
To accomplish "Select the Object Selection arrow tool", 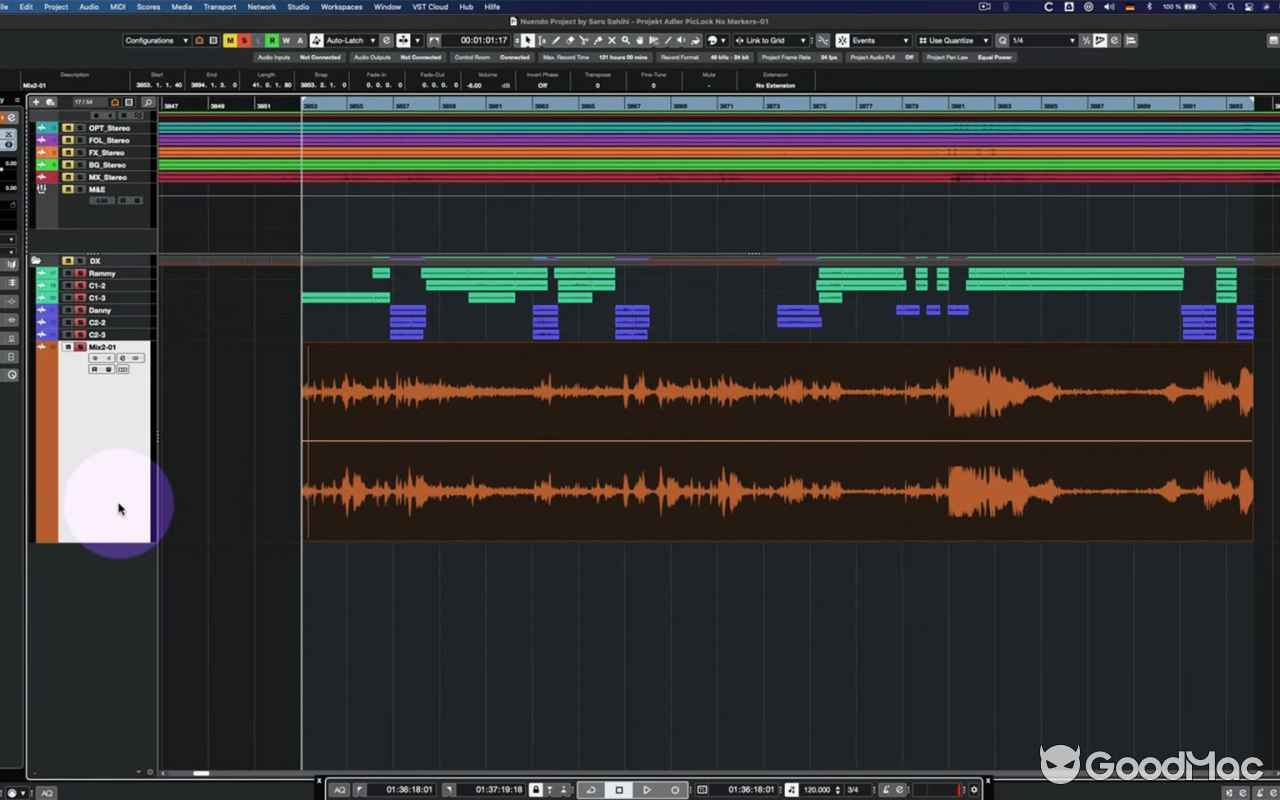I will 528,41.
